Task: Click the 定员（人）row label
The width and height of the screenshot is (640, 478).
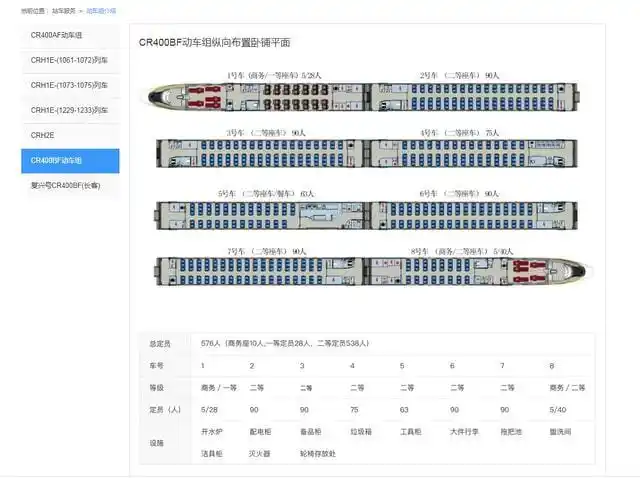Action: [165, 410]
